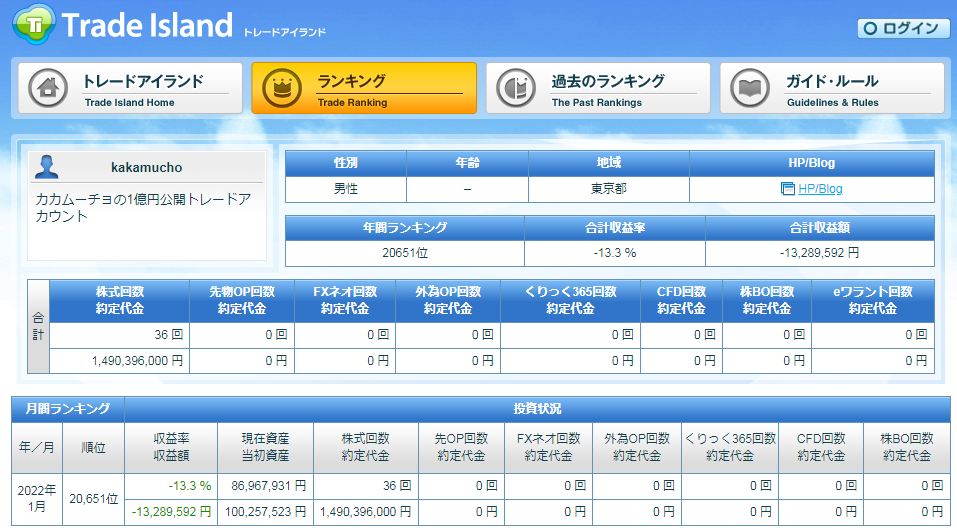Open the 過去のランキング tab label

608,83
